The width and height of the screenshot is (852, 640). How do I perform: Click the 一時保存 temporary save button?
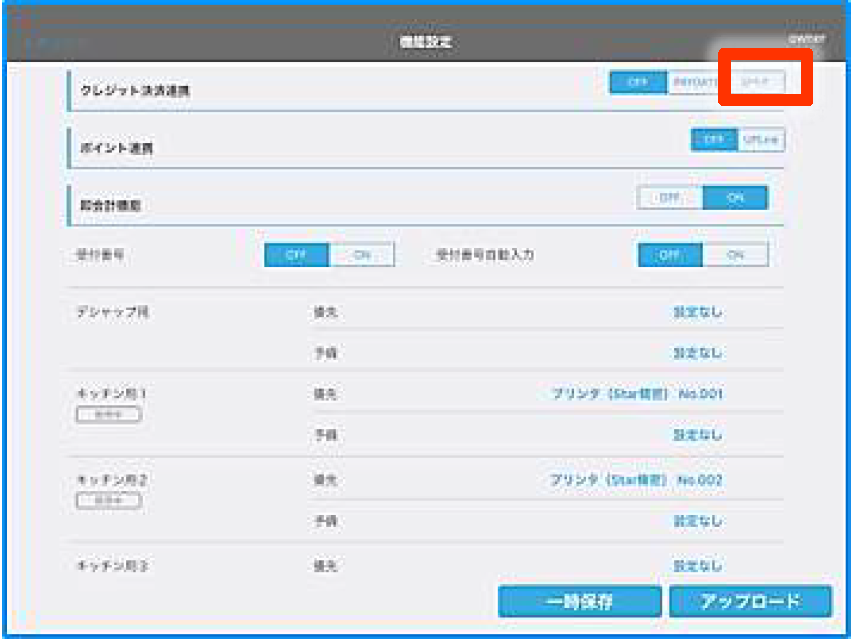pyautogui.click(x=580, y=602)
